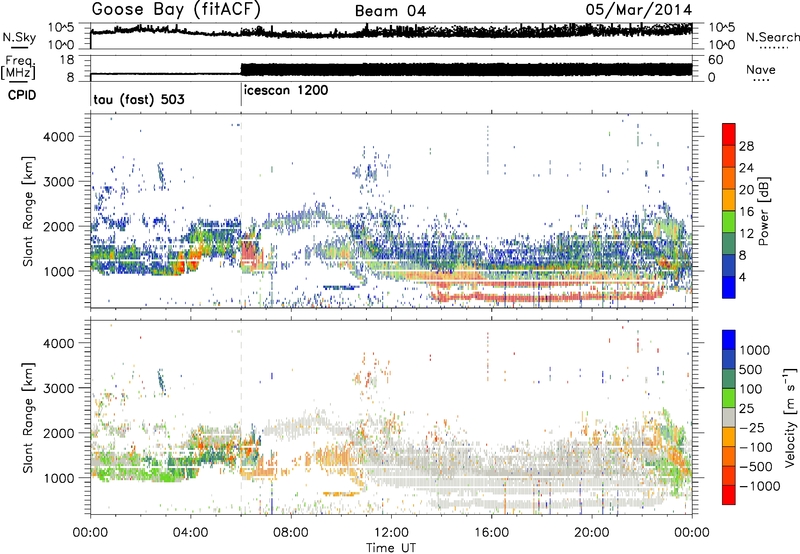The height and width of the screenshot is (554, 800).
Task: Click the '04:00' time axis tick label
Action: tap(190, 533)
